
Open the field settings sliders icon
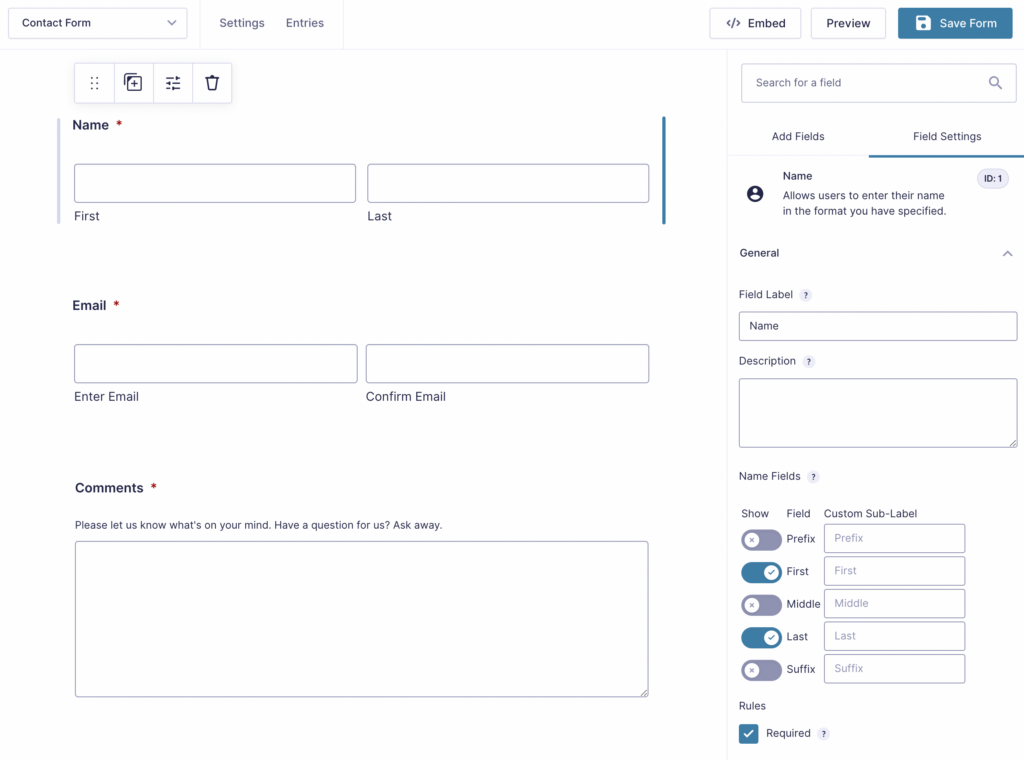(172, 83)
